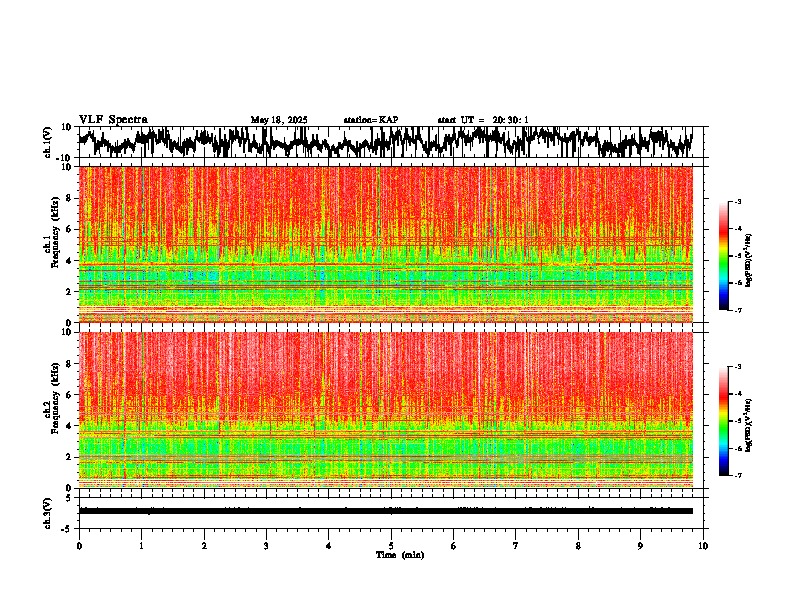The height and width of the screenshot is (612, 792).
Task: Click the "VLF Spectra" plot title
Action: pyautogui.click(x=113, y=120)
